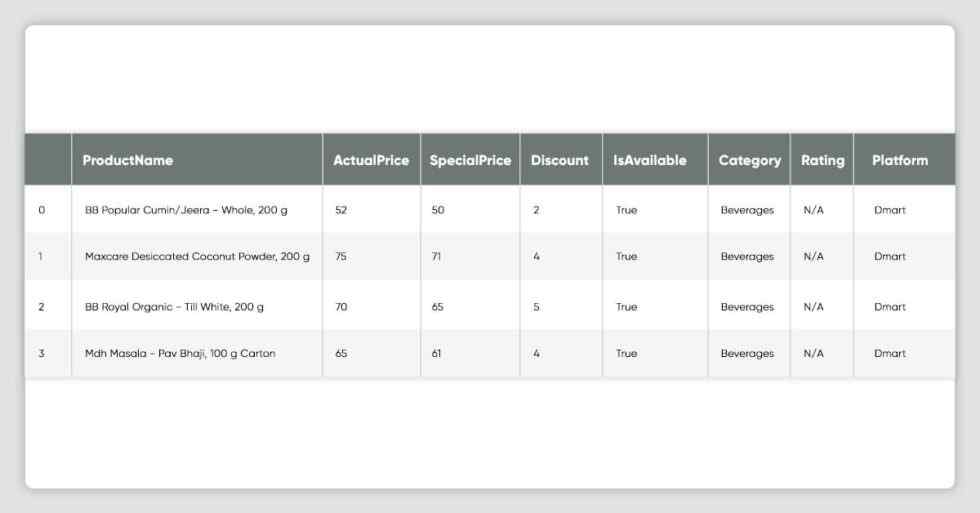This screenshot has height=513, width=980.
Task: Click N/A rating in BB Royal row
Action: point(813,307)
